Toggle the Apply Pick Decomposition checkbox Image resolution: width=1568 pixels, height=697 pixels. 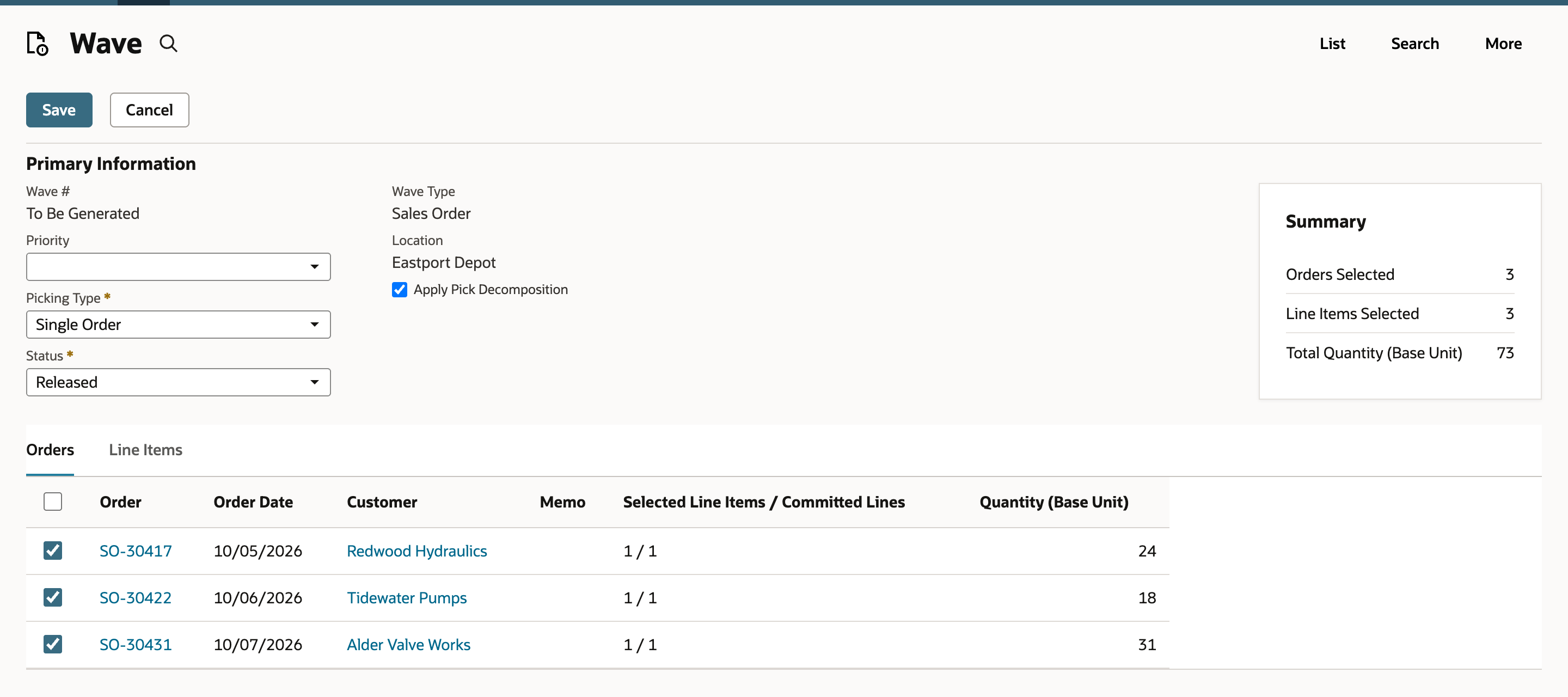(399, 290)
